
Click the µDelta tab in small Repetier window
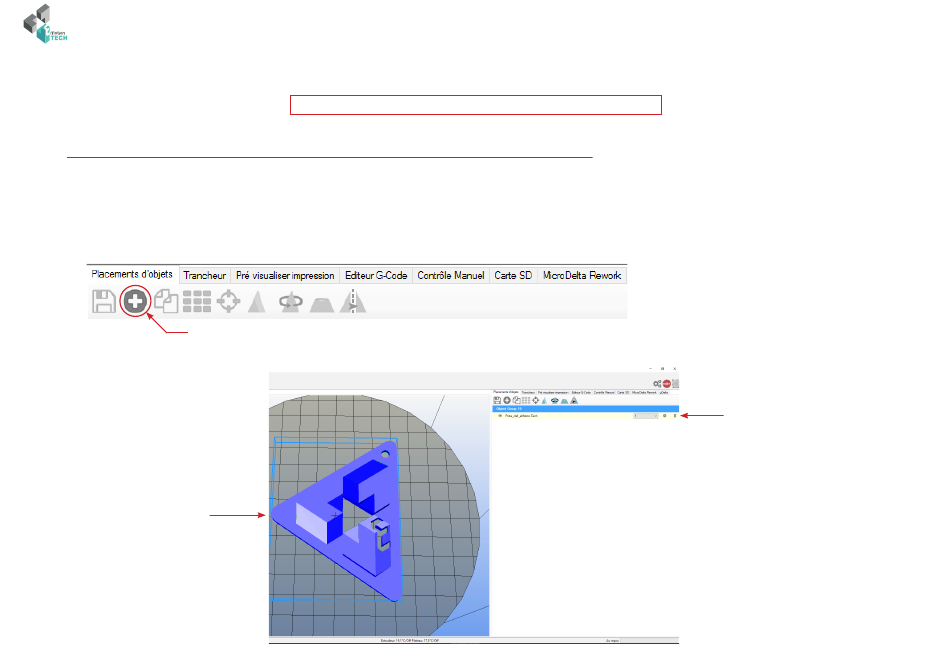point(665,393)
